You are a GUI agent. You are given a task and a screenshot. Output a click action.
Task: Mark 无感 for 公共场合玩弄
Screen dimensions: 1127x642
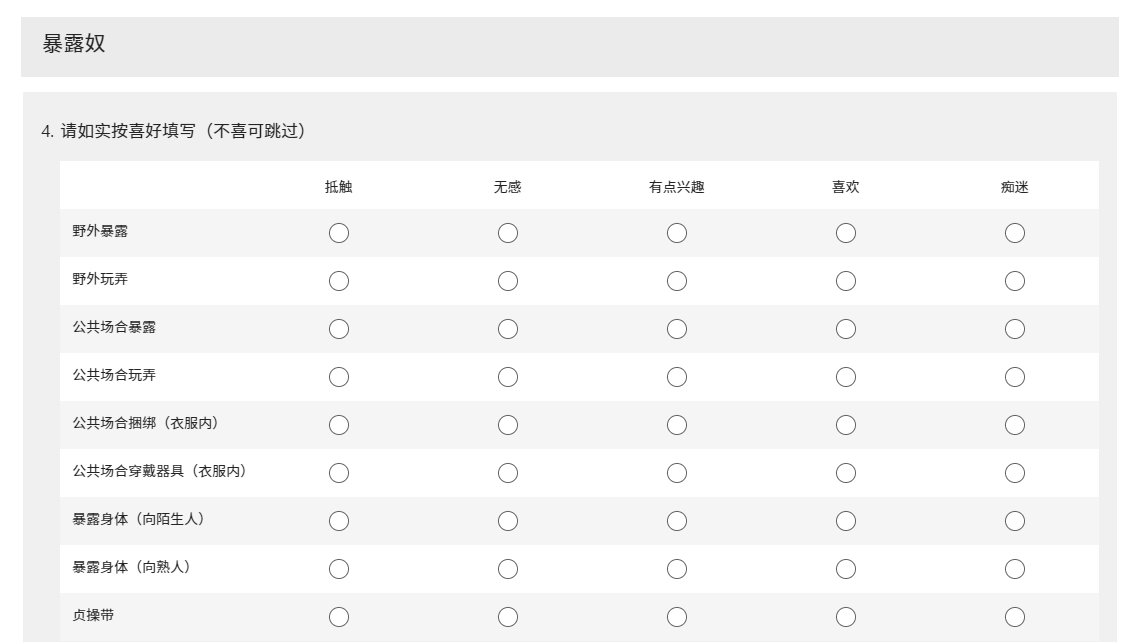tap(508, 377)
